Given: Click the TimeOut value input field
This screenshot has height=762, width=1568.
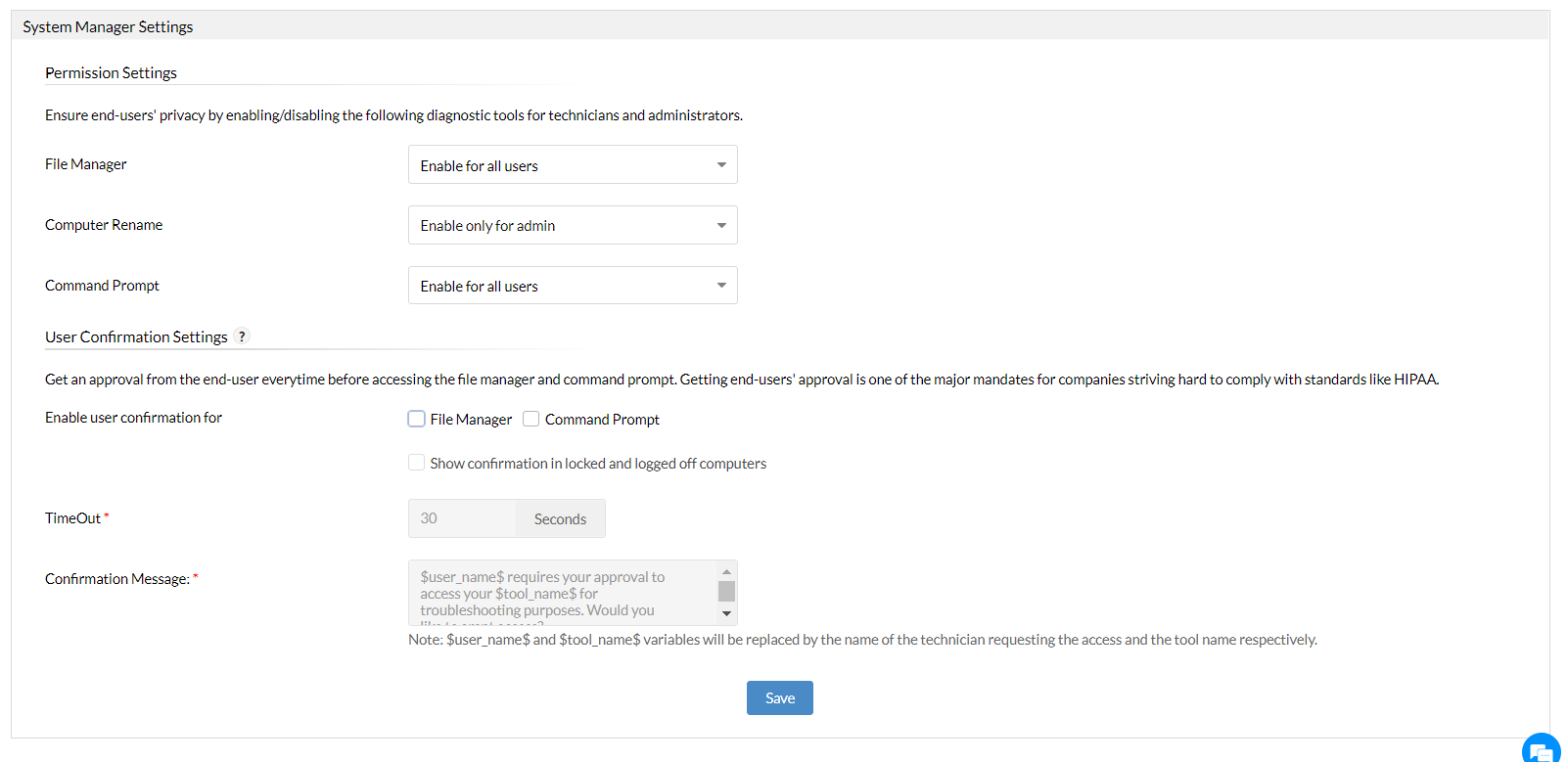Looking at the screenshot, I should [x=462, y=518].
